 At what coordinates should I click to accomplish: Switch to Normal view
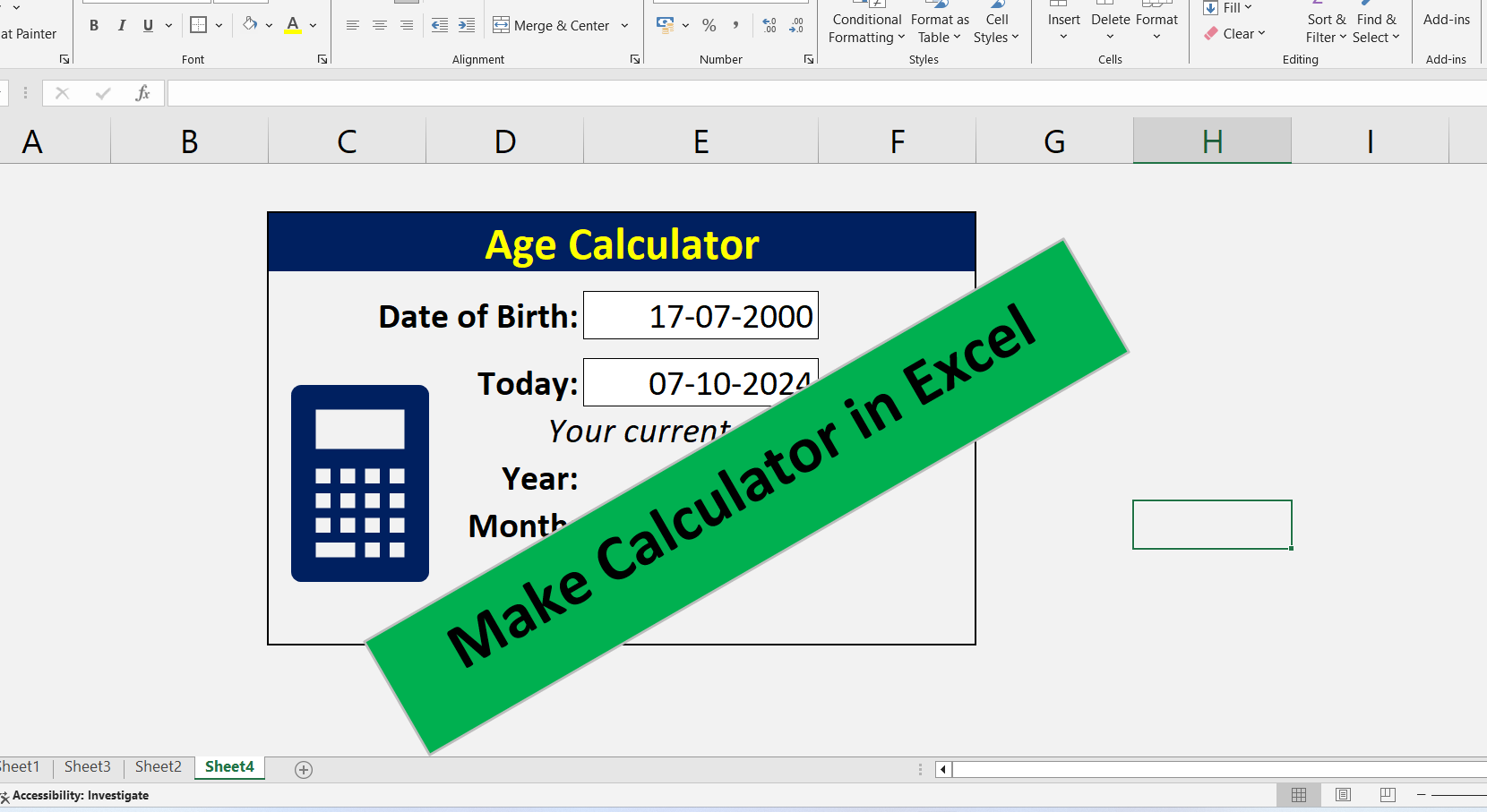[x=1299, y=795]
